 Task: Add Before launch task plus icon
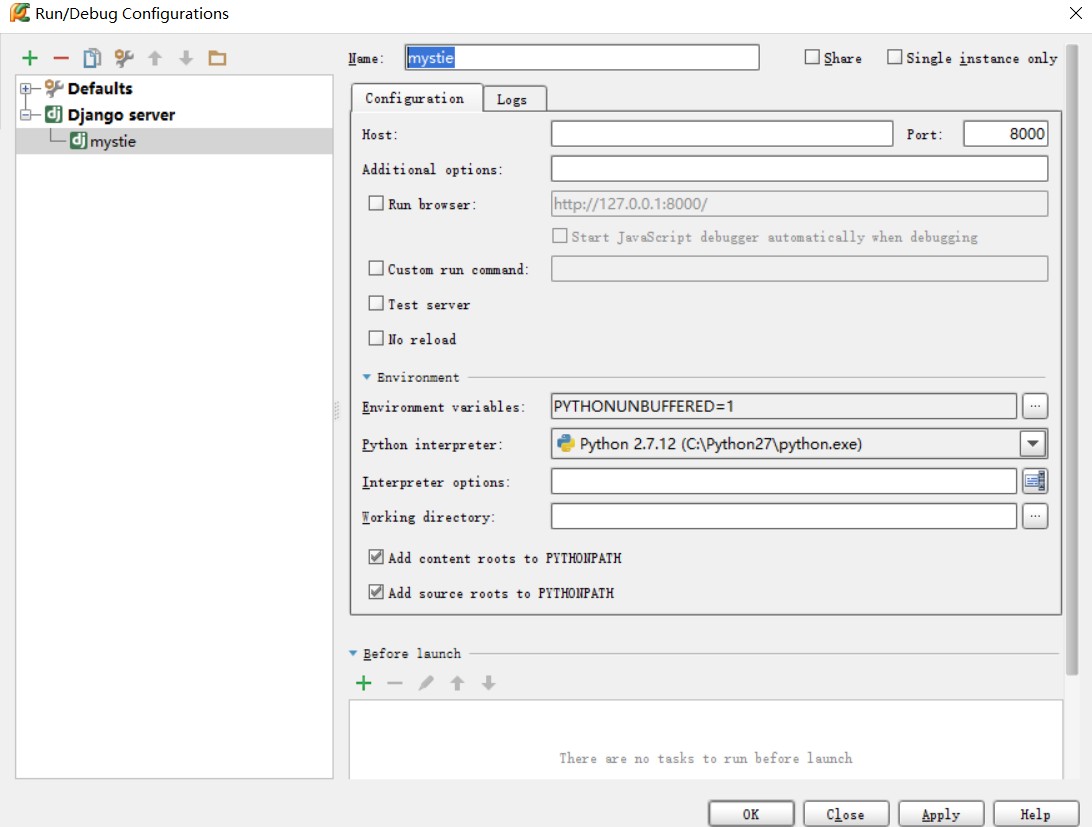[x=364, y=683]
